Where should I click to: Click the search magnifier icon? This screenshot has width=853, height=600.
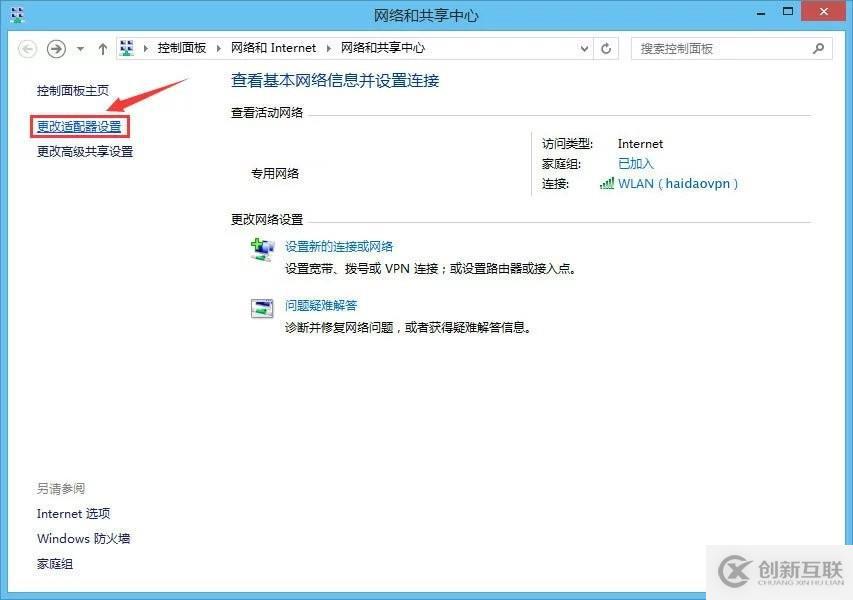pos(818,48)
